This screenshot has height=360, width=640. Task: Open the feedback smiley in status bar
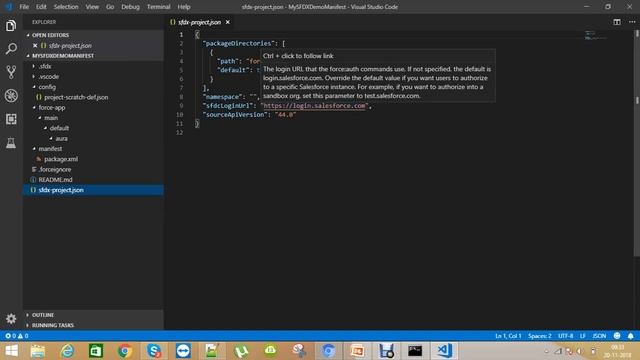617,336
